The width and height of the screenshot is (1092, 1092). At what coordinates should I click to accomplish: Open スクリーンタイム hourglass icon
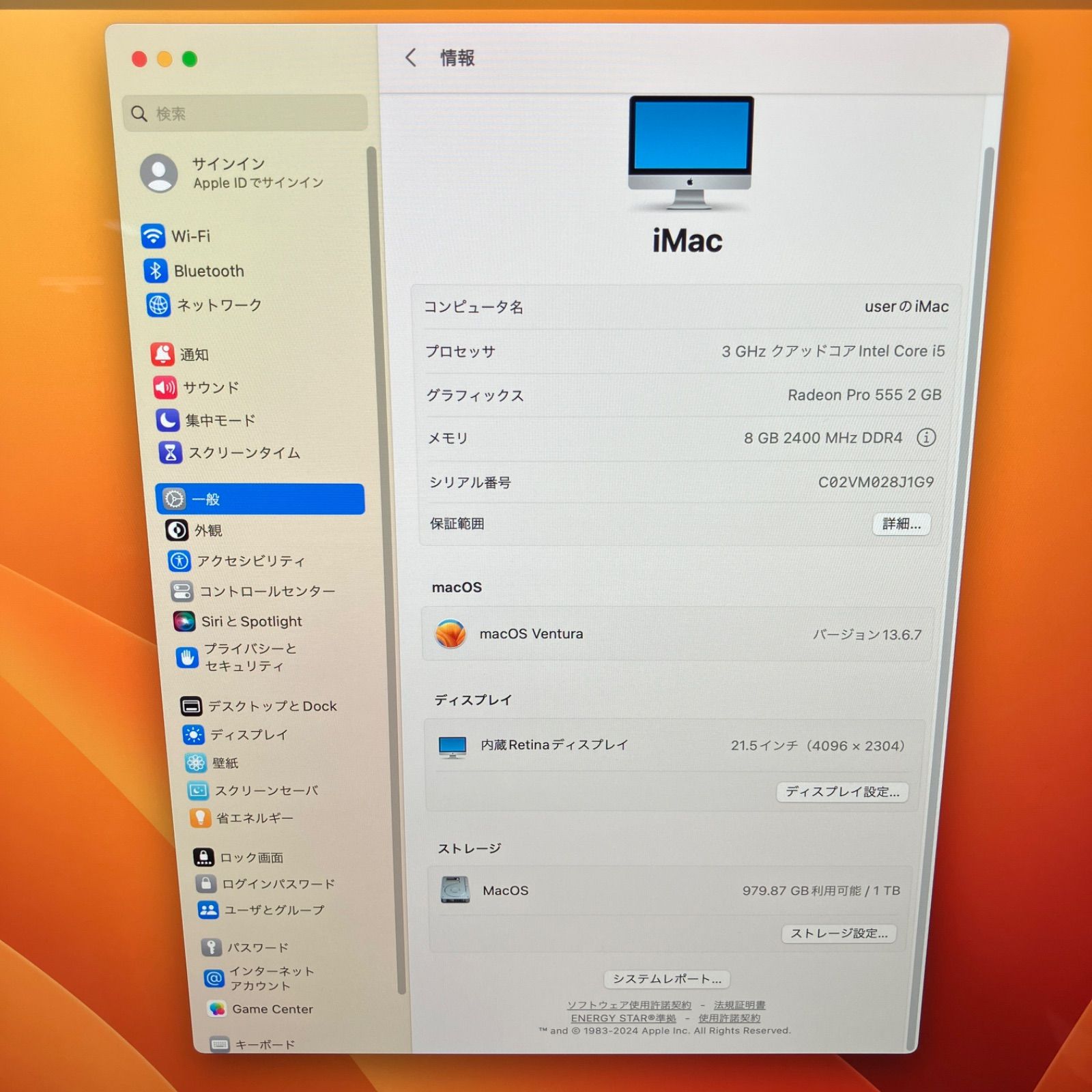click(x=170, y=452)
